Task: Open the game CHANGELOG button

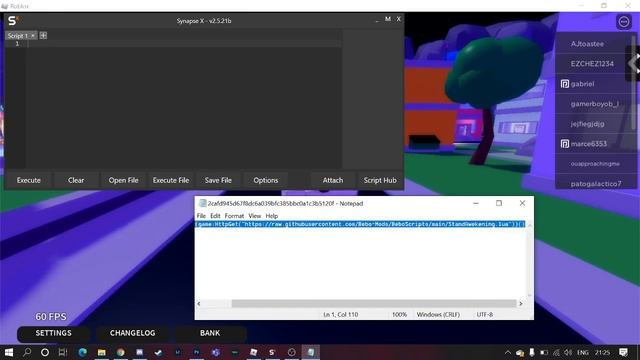Action: tap(132, 333)
